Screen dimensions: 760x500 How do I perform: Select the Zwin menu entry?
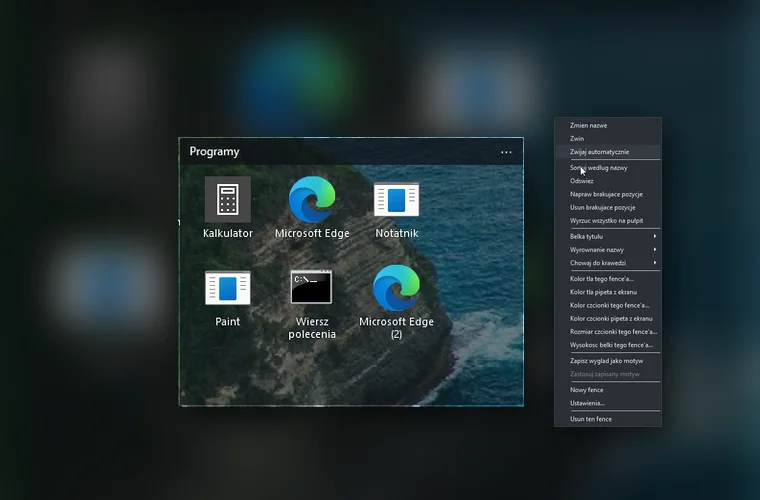click(608, 138)
